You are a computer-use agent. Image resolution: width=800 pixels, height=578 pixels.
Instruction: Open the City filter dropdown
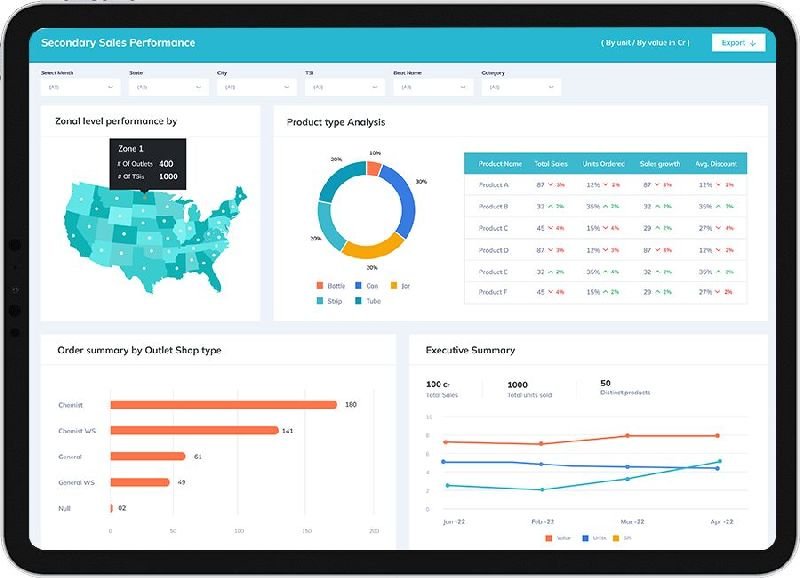point(256,87)
